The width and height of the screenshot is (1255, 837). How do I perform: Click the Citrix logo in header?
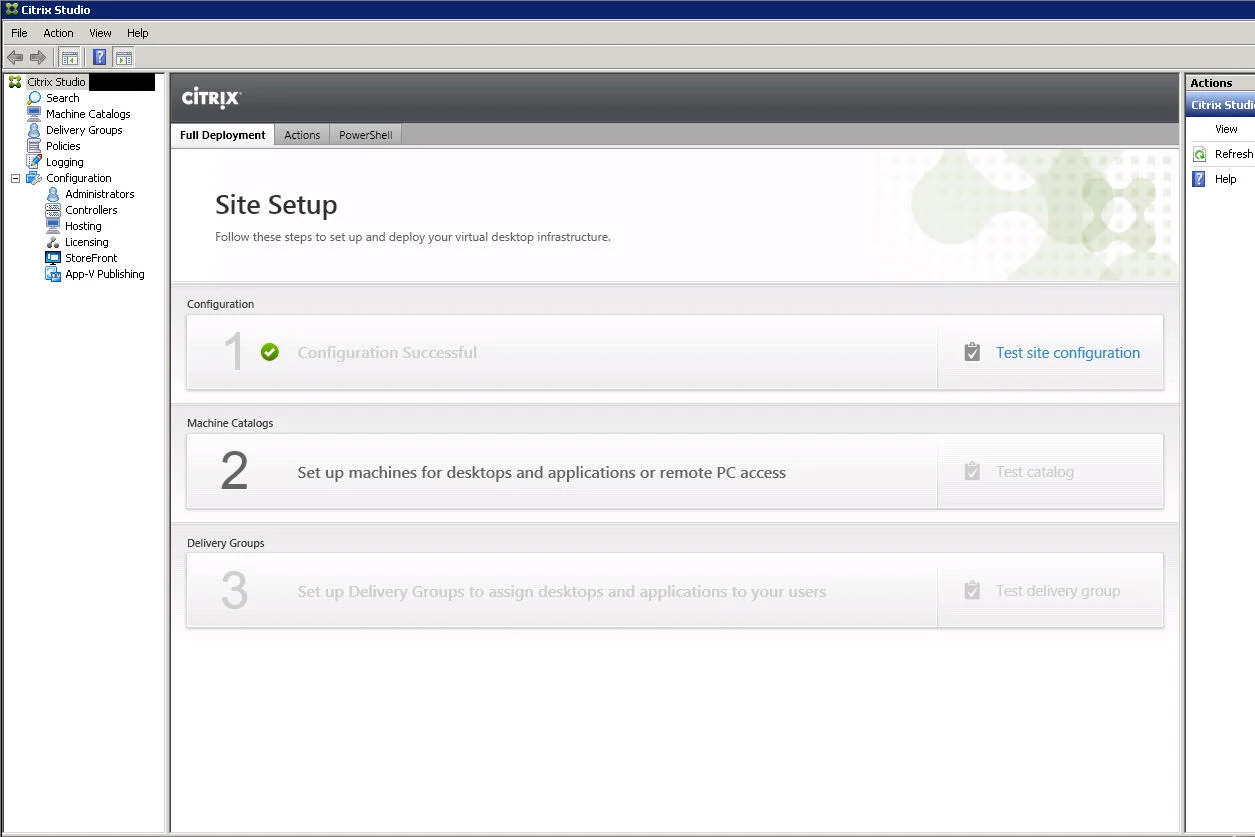click(x=211, y=97)
